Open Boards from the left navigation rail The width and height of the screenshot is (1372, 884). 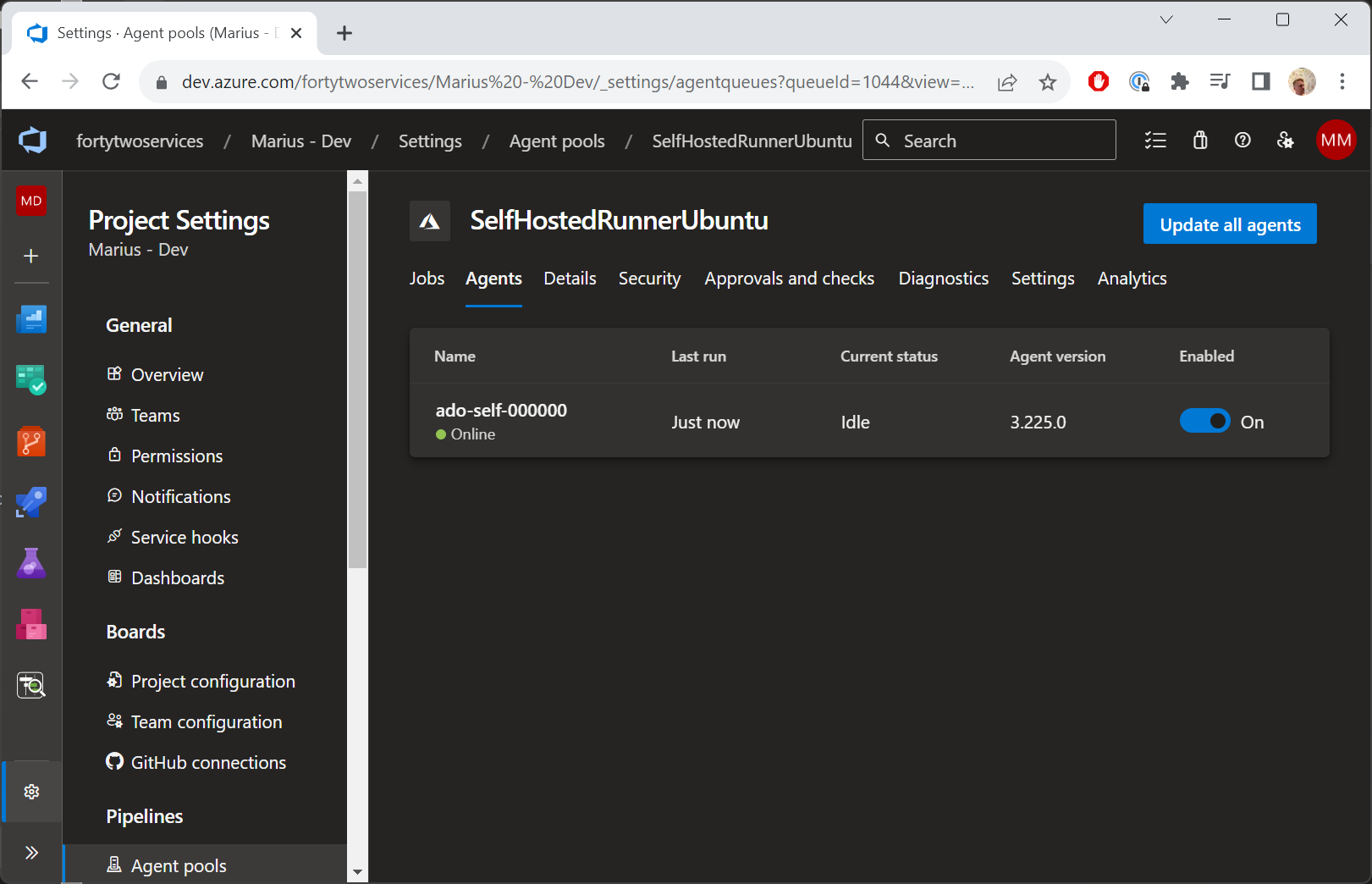pyautogui.click(x=31, y=380)
